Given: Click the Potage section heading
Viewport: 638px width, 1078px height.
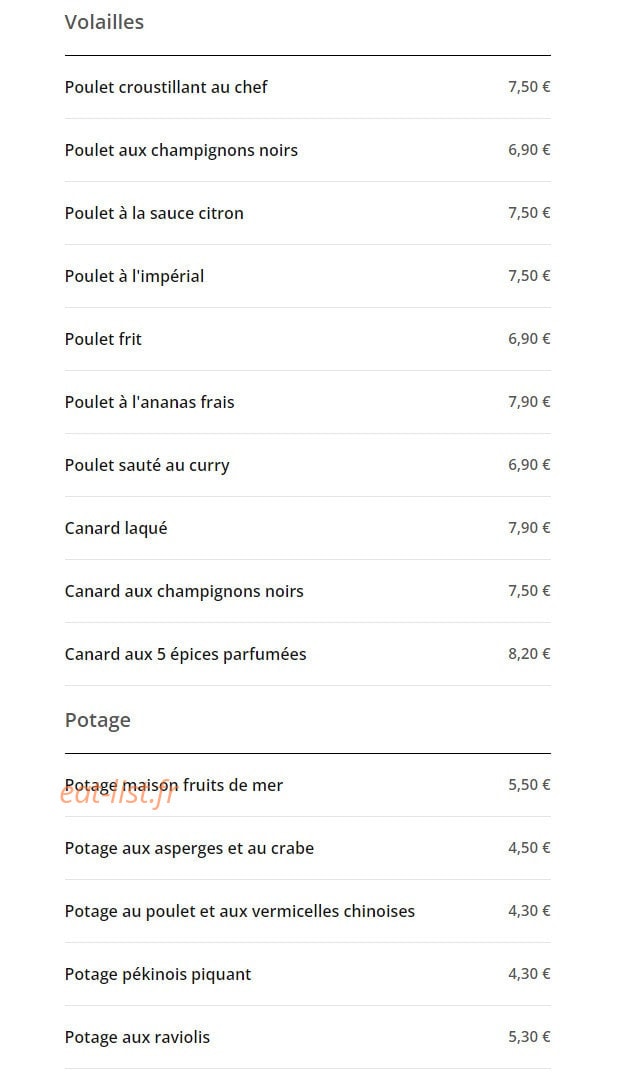Looking at the screenshot, I should click(98, 720).
